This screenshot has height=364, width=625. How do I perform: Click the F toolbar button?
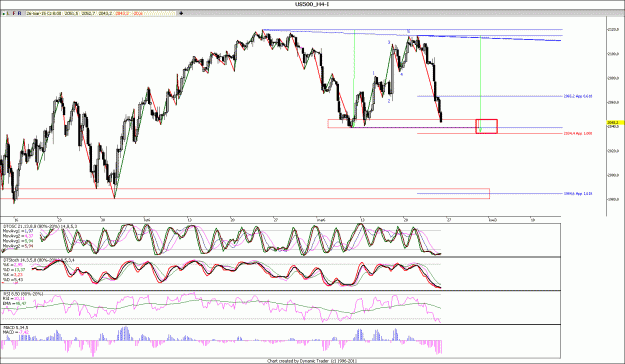(x=14, y=14)
